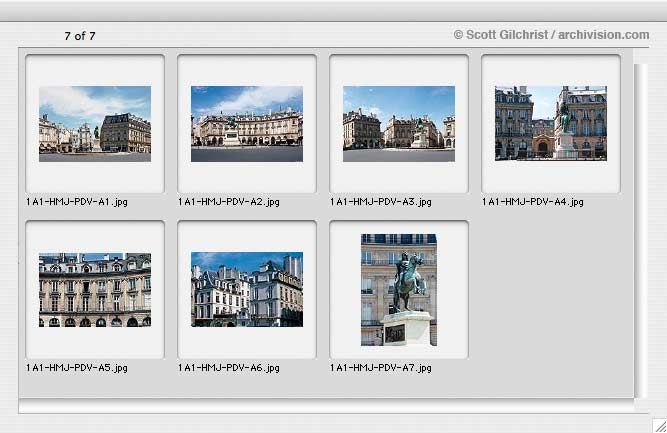Image resolution: width=667 pixels, height=433 pixels.
Task: Select the caption 1A1-HMJ-PDV-A3.jpg
Action: (x=381, y=202)
